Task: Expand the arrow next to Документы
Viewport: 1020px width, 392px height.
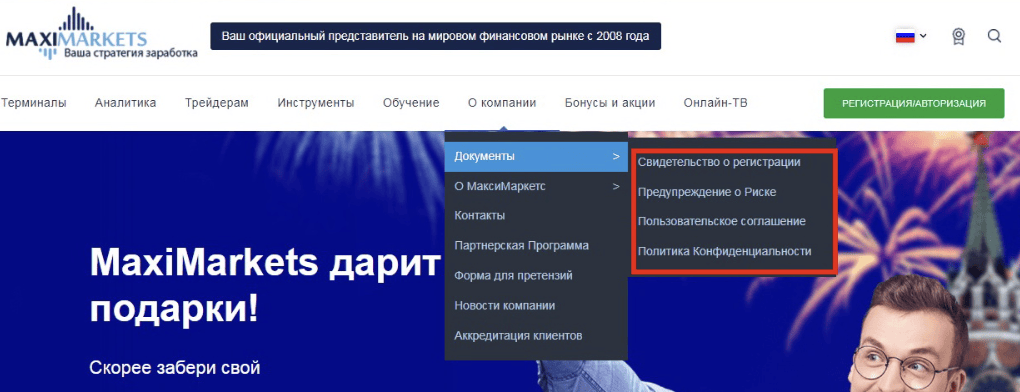Action: coord(615,157)
